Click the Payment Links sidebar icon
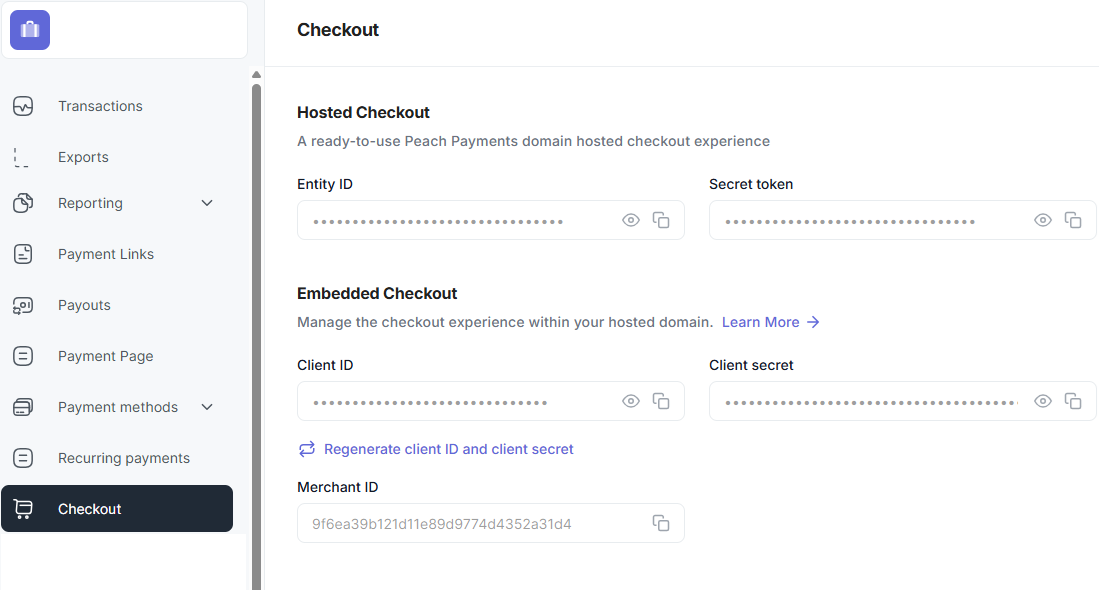 click(x=23, y=254)
